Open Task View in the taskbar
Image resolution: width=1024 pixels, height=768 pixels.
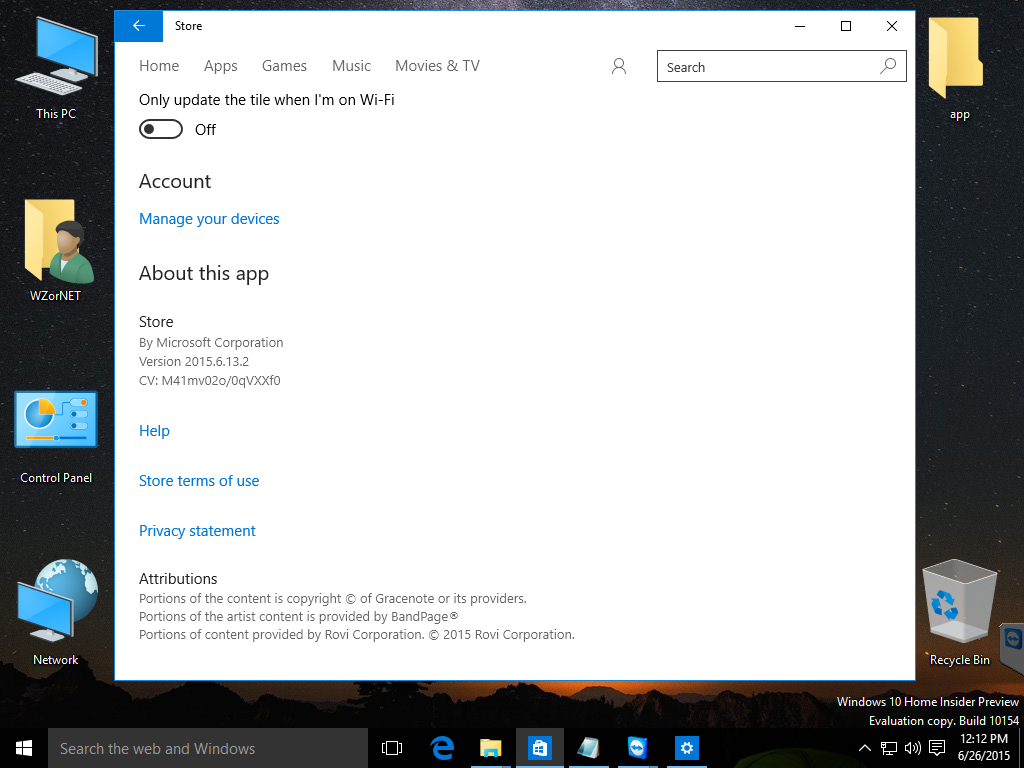click(392, 748)
